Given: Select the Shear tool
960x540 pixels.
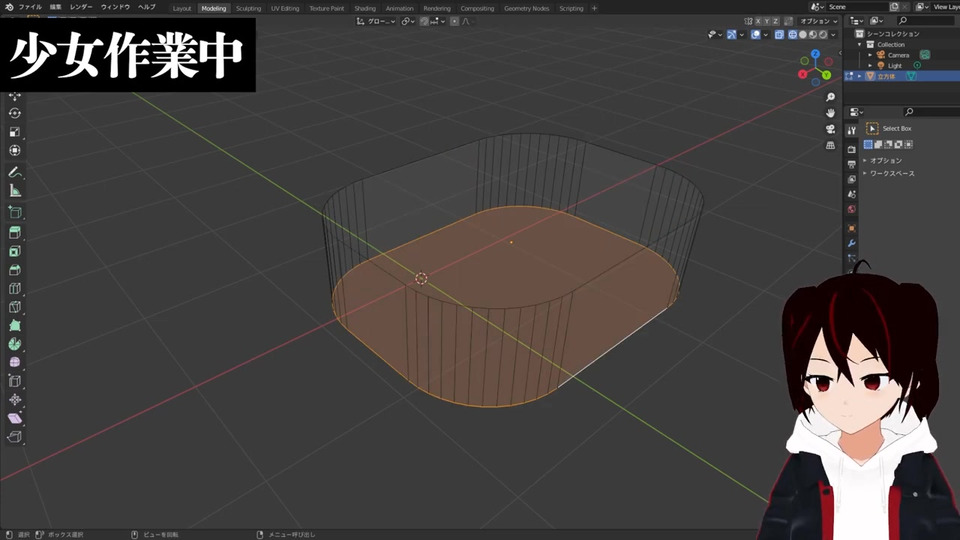Looking at the screenshot, I should pyautogui.click(x=15, y=418).
